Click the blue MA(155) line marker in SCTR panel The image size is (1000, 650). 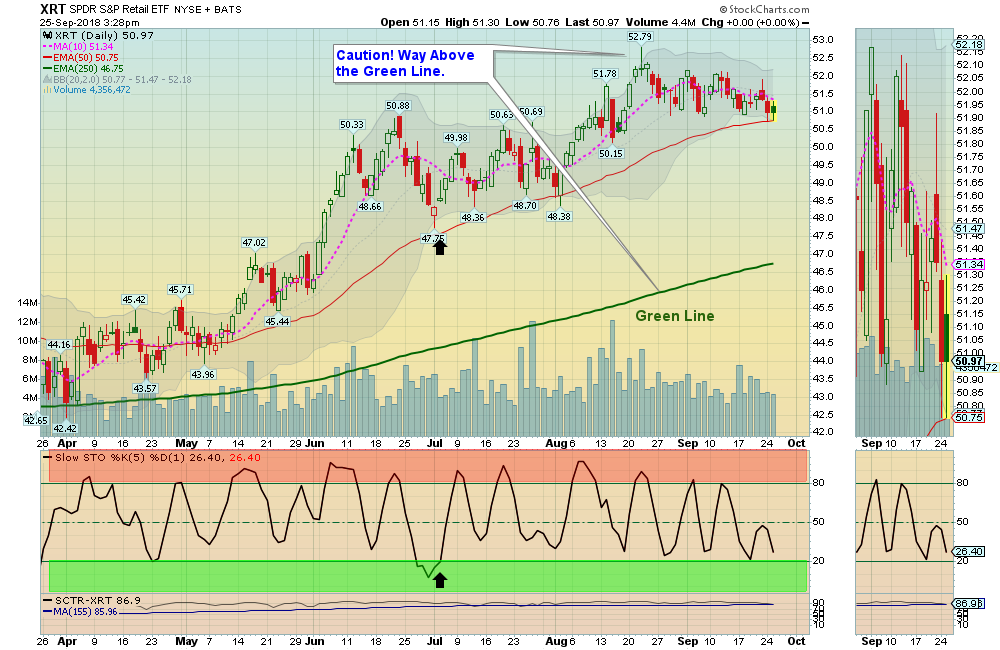[x=46, y=612]
